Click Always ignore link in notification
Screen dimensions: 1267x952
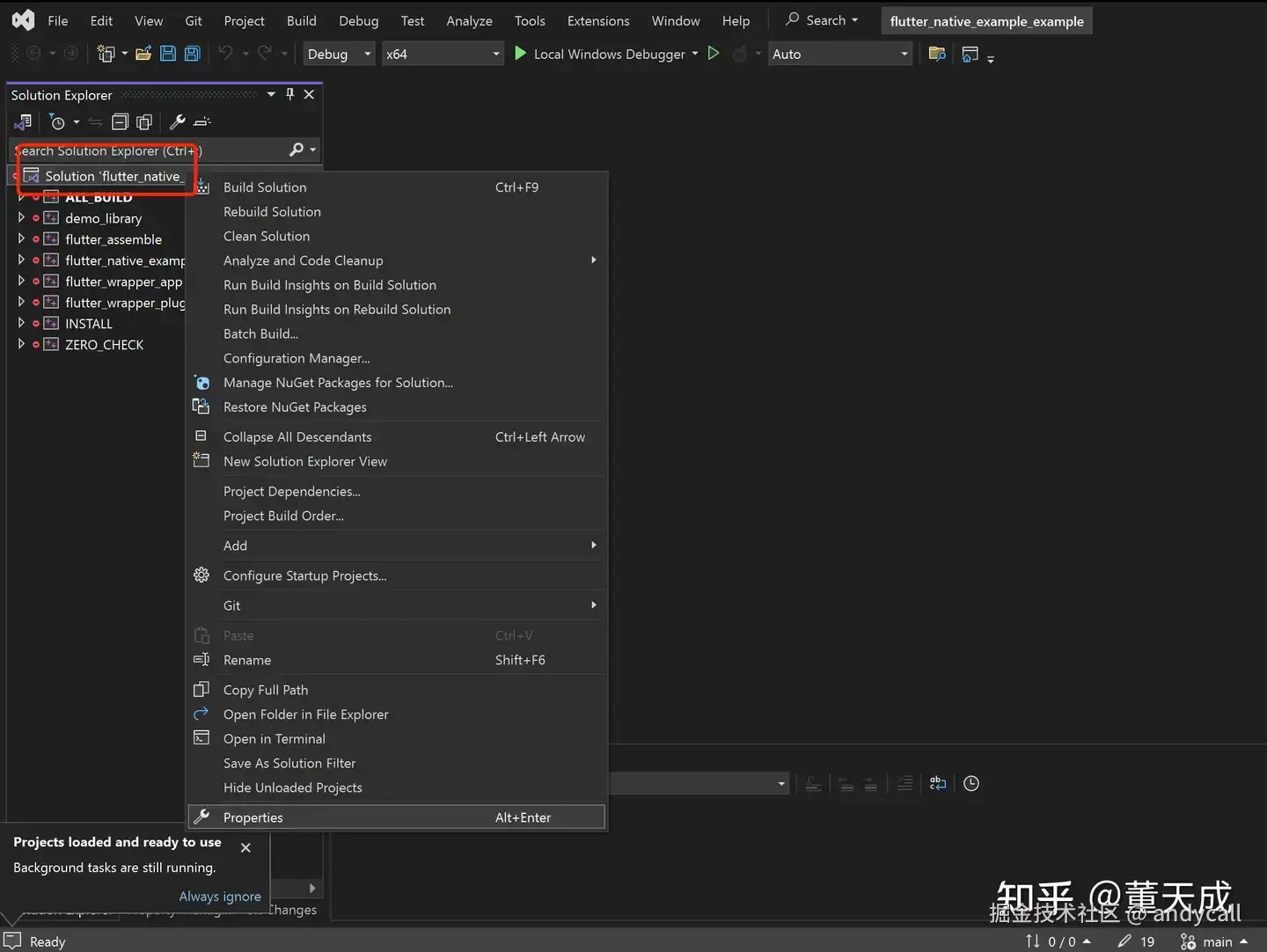pyautogui.click(x=220, y=897)
